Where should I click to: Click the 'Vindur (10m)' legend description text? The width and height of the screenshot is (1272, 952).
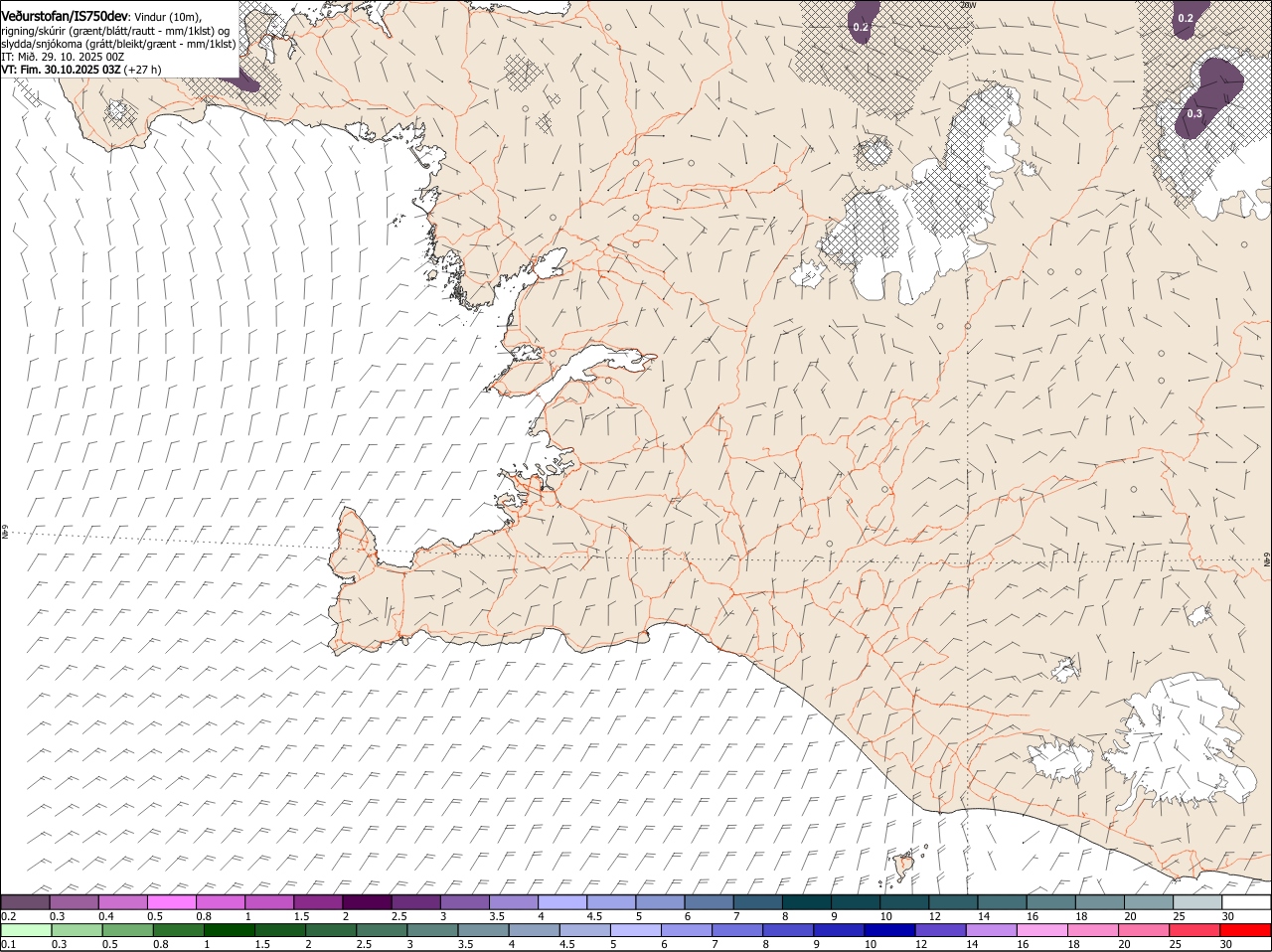coord(167,16)
